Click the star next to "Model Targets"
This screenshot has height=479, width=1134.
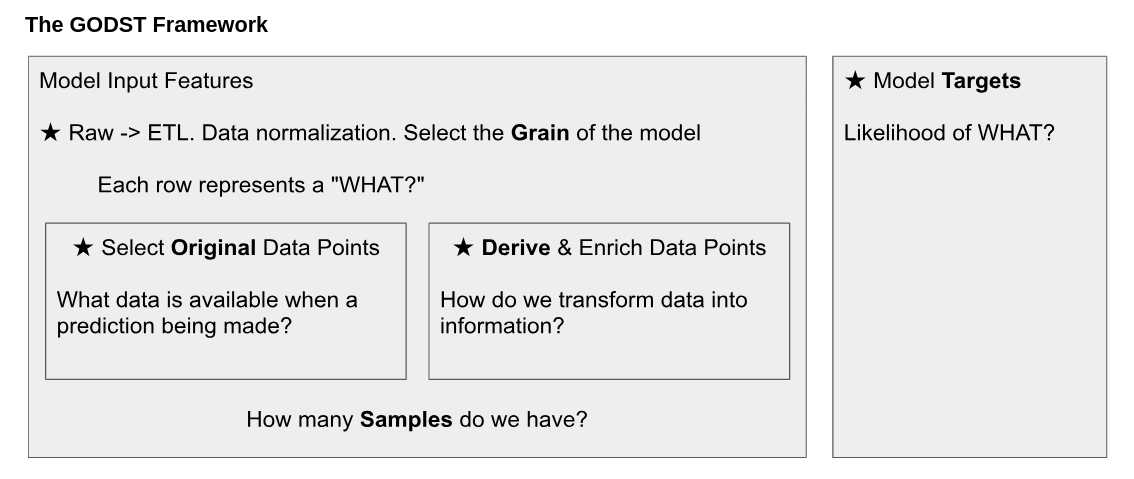point(855,81)
